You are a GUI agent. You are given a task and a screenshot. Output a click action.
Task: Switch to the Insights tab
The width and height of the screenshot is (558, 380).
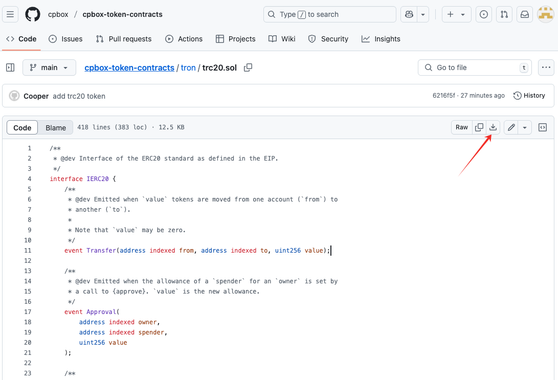380,39
